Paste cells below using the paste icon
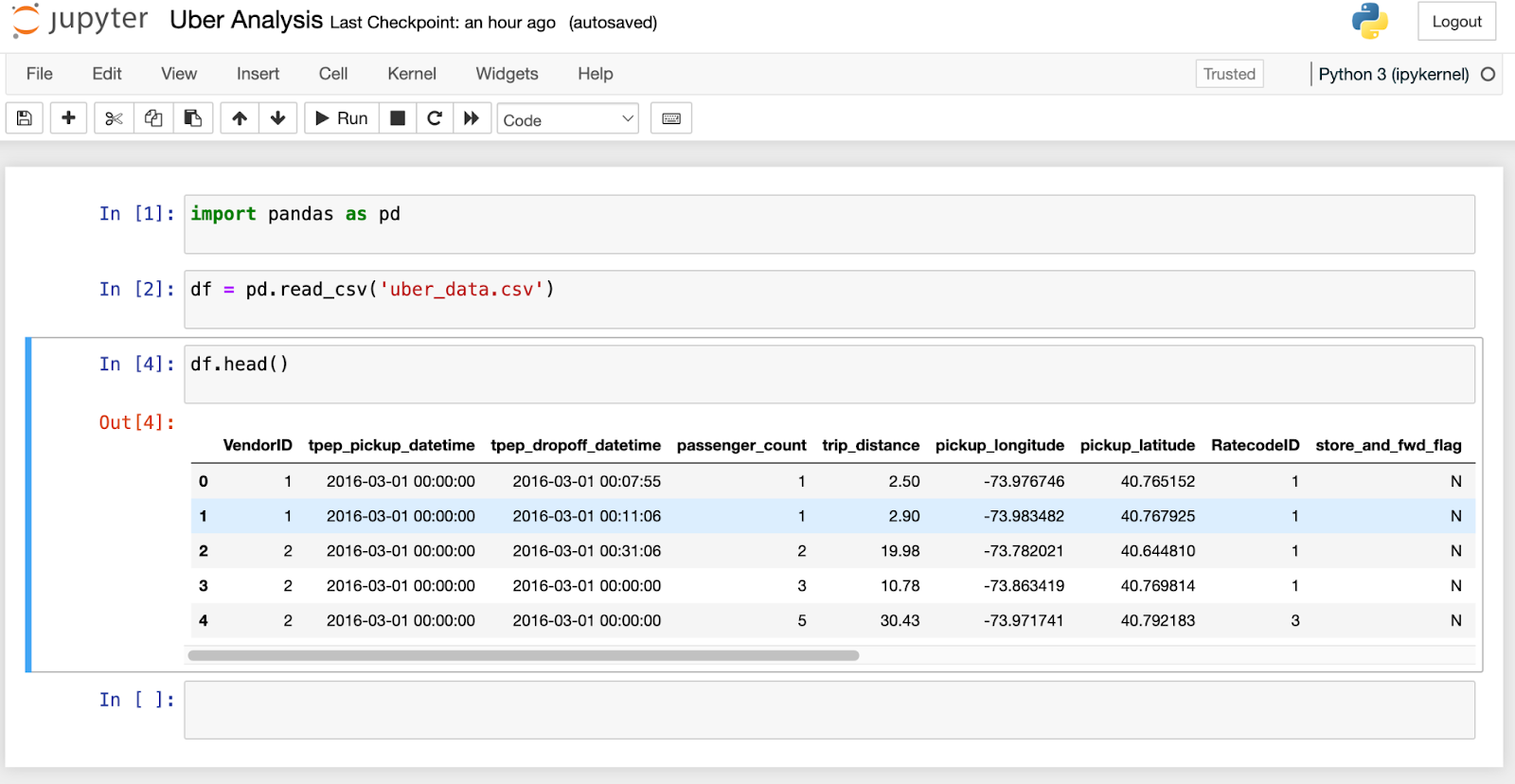This screenshot has height=784, width=1515. 193,118
